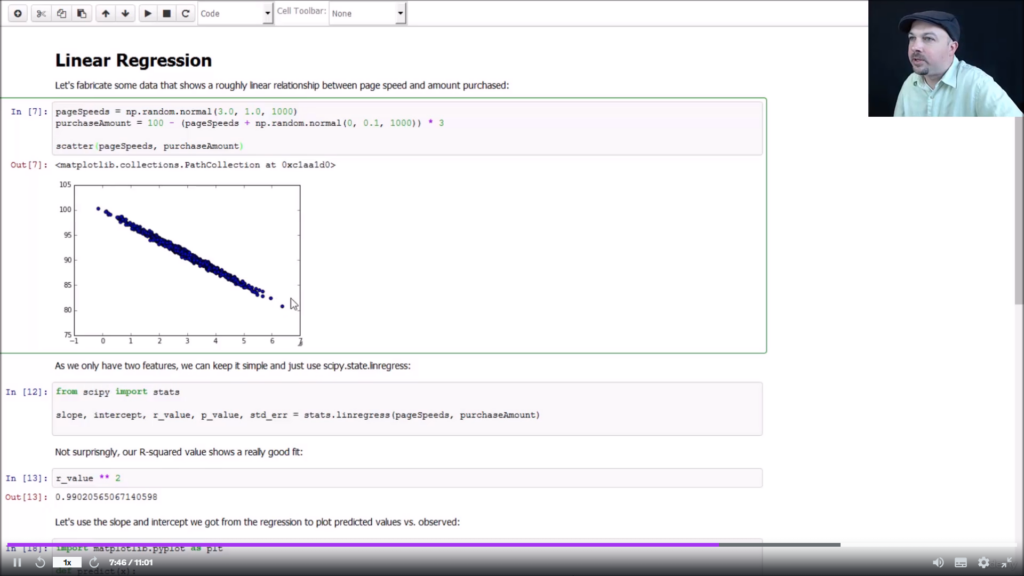The width and height of the screenshot is (1024, 576).
Task: Open video player settings gear
Action: [984, 562]
